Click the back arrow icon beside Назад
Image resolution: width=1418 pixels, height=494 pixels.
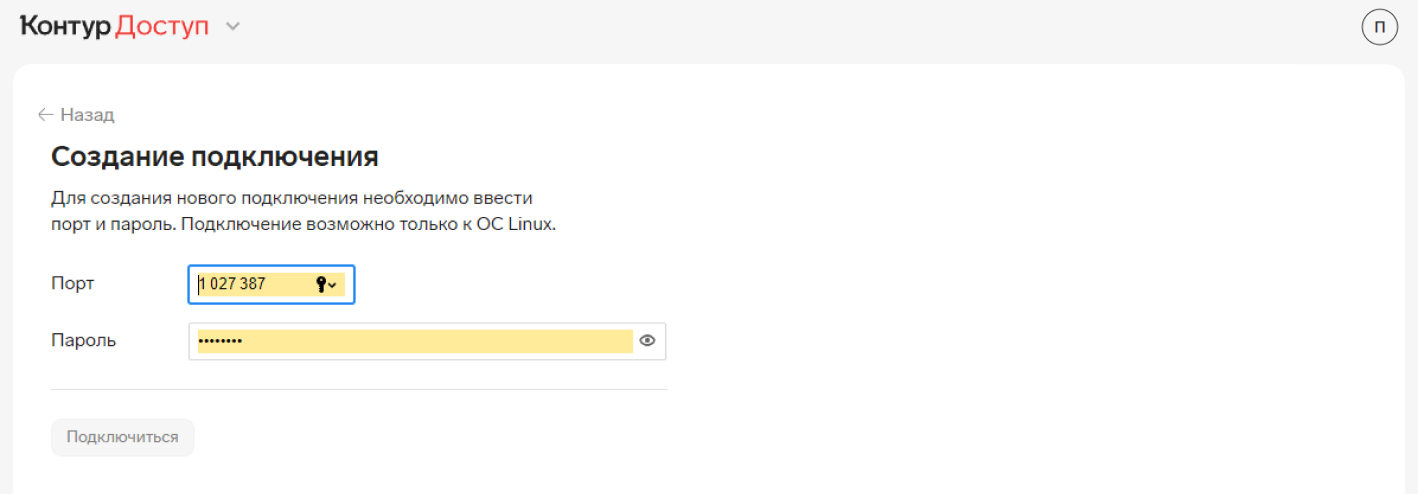45,115
